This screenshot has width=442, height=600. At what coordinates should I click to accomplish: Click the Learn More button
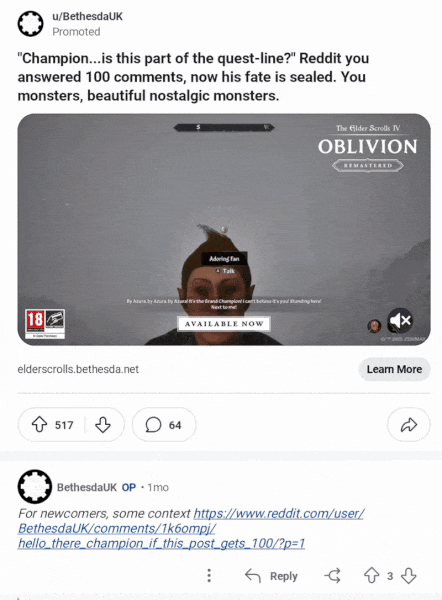(394, 369)
